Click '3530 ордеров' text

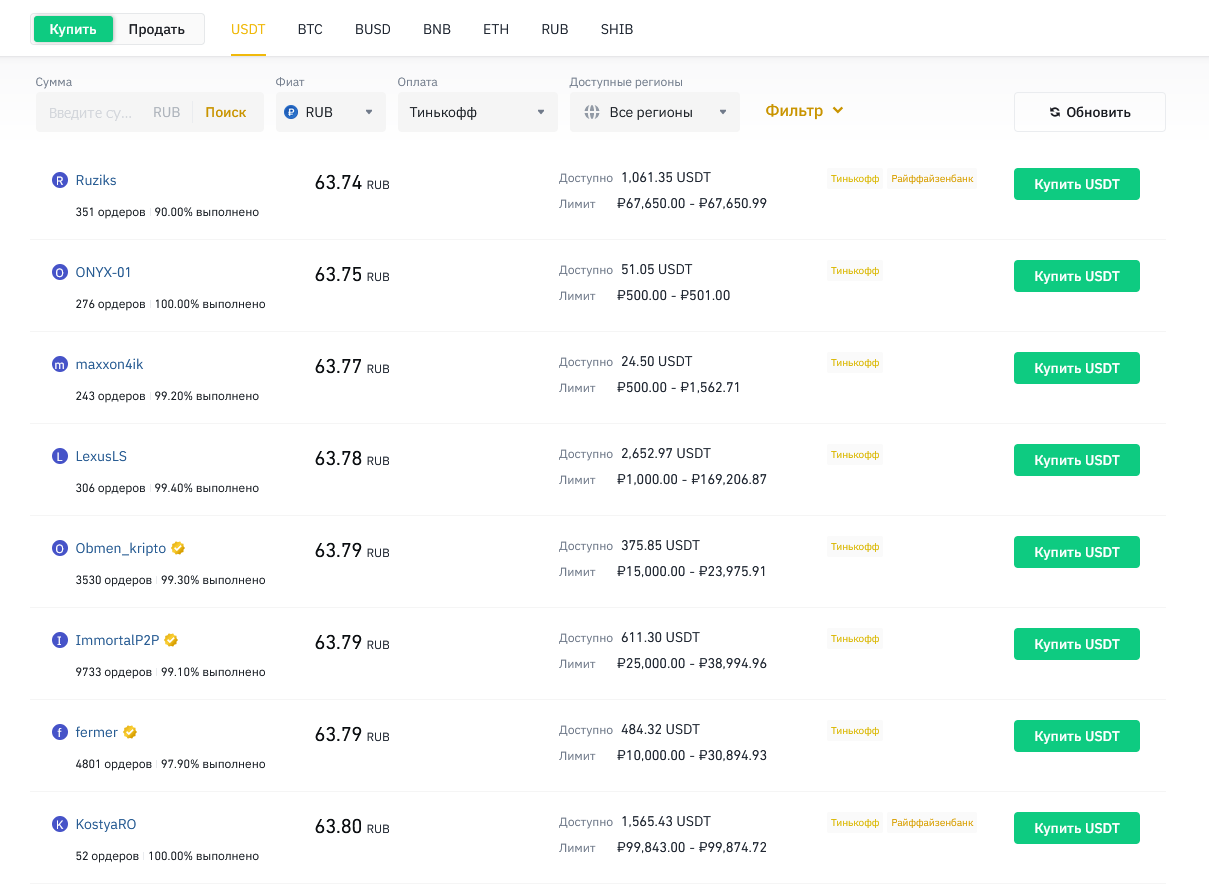pyautogui.click(x=114, y=580)
